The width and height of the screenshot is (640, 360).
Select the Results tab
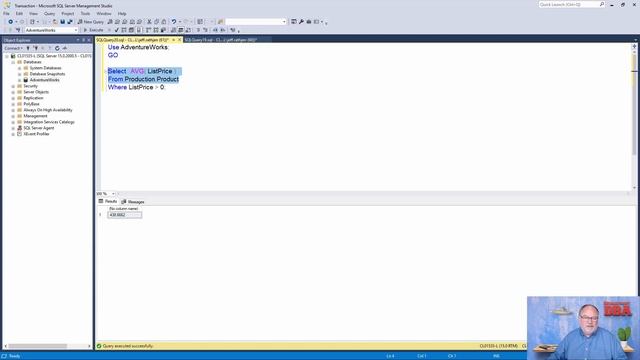coord(108,202)
